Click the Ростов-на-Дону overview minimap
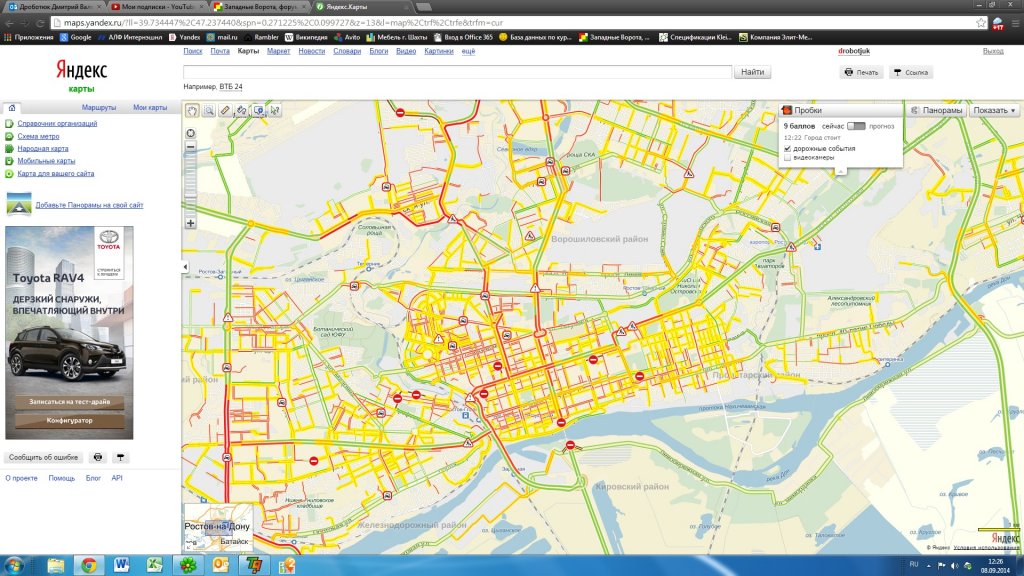The height and width of the screenshot is (576, 1024). click(217, 528)
